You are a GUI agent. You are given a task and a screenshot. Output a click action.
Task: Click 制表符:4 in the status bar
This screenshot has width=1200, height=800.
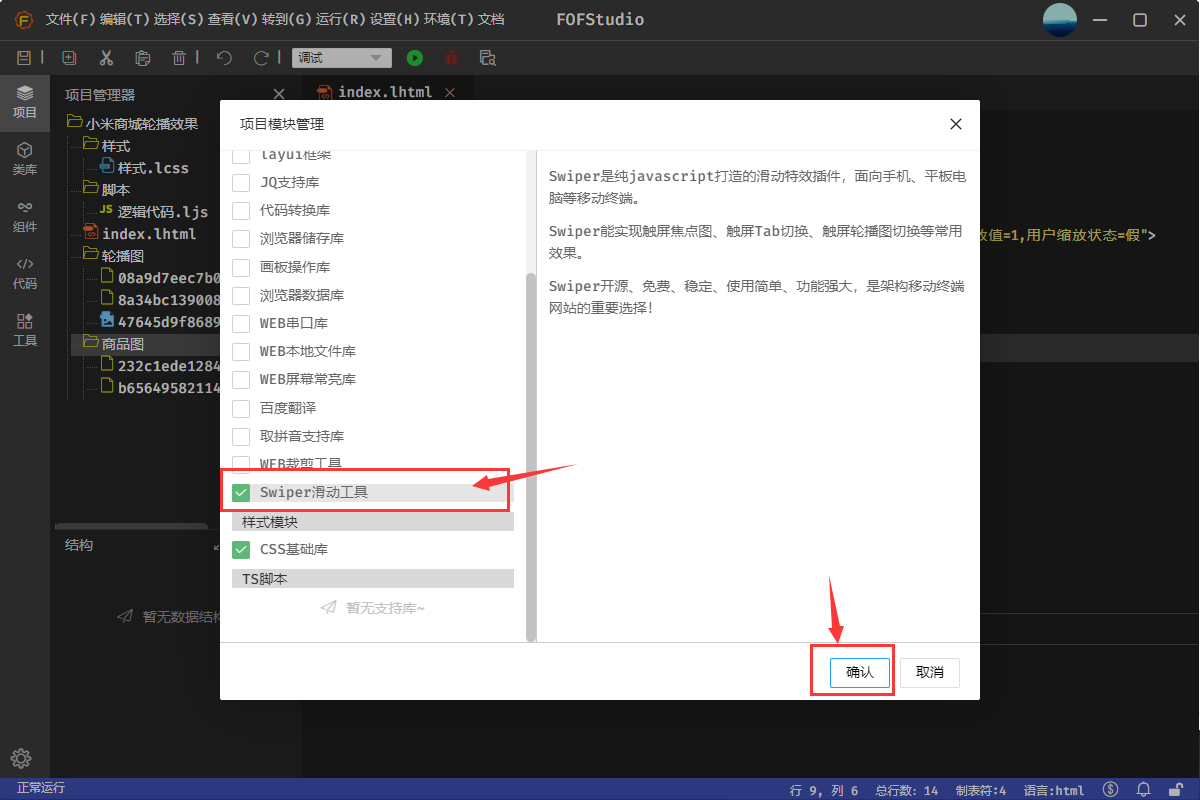point(981,790)
